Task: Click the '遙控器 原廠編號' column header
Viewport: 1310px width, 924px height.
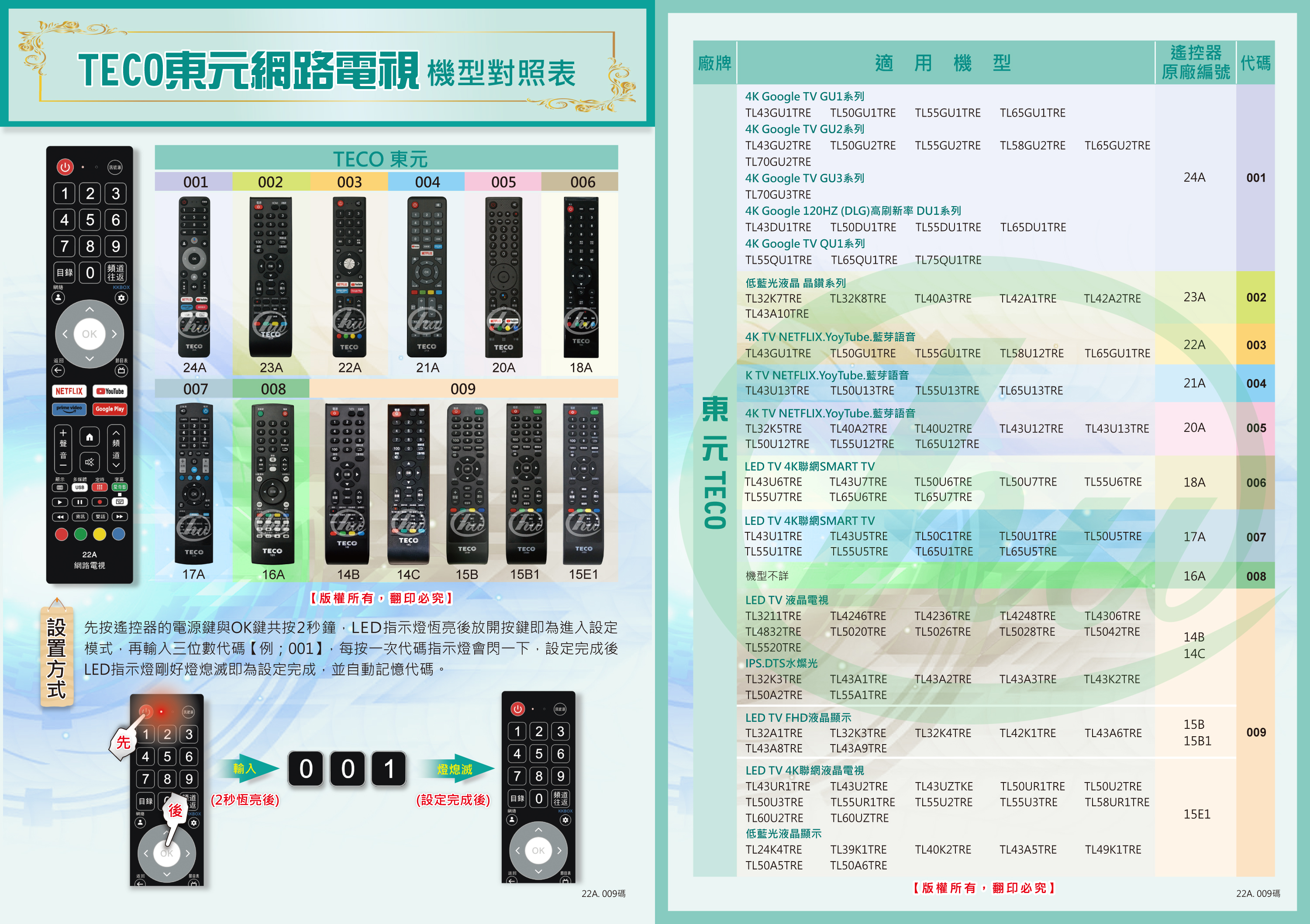Action: 1196,63
